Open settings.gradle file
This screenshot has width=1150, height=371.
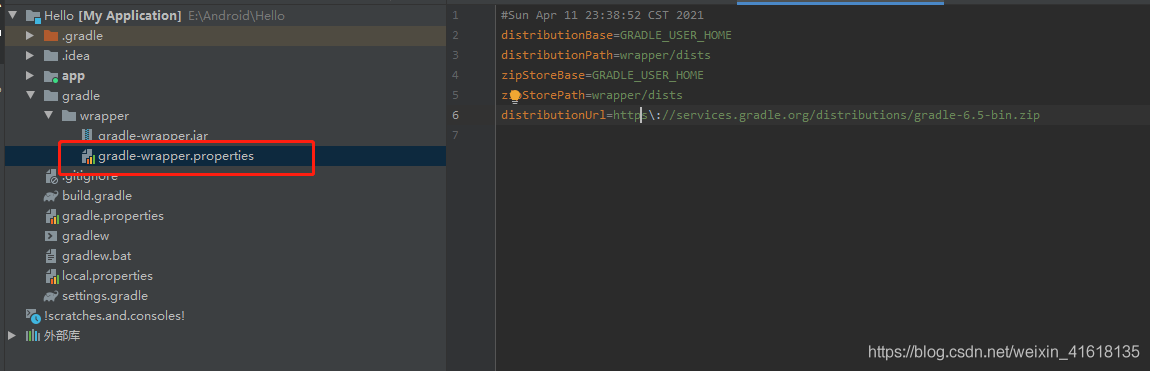105,296
